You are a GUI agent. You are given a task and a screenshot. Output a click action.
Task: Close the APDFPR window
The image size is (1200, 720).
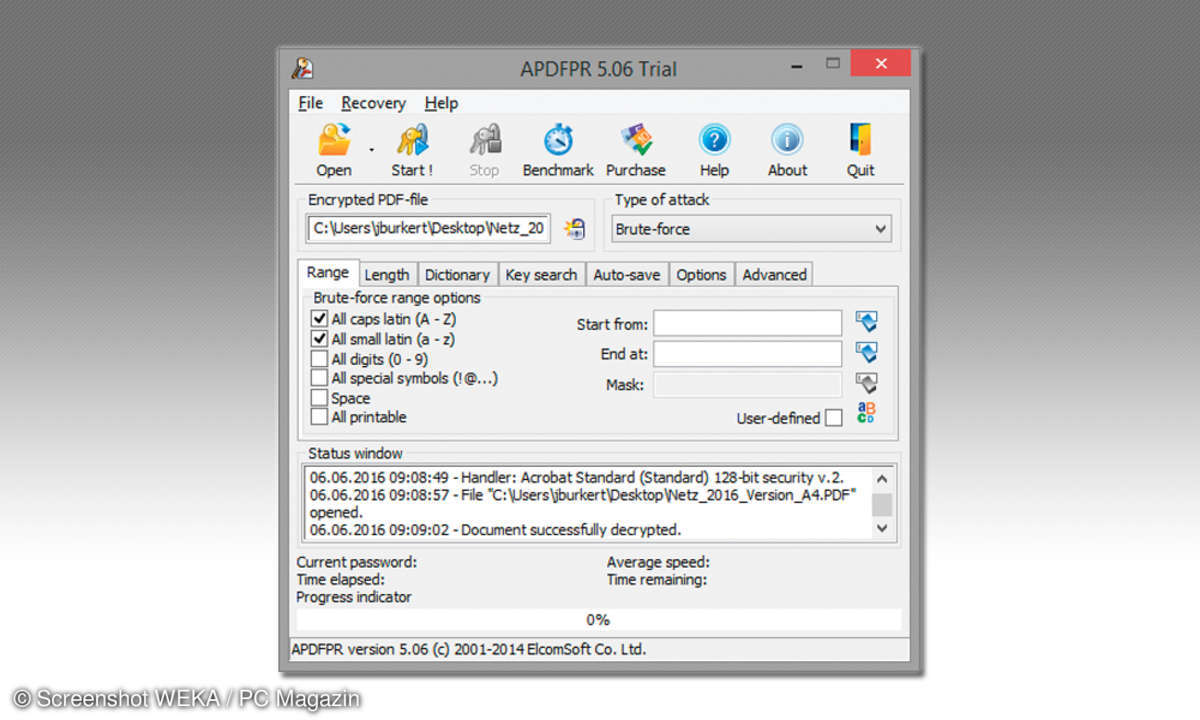pyautogui.click(x=881, y=64)
